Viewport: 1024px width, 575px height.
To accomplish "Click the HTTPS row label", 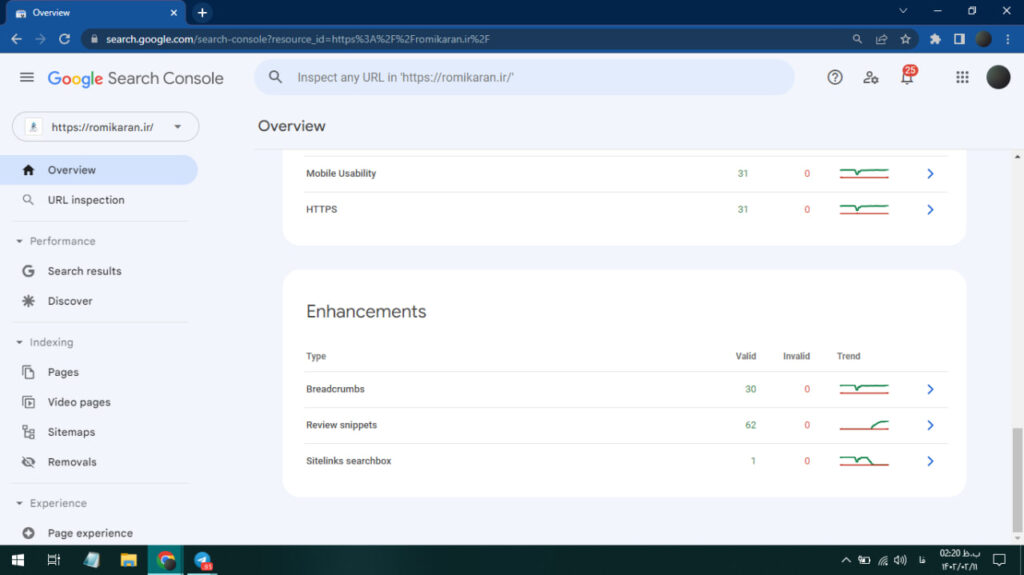I will [x=321, y=210].
